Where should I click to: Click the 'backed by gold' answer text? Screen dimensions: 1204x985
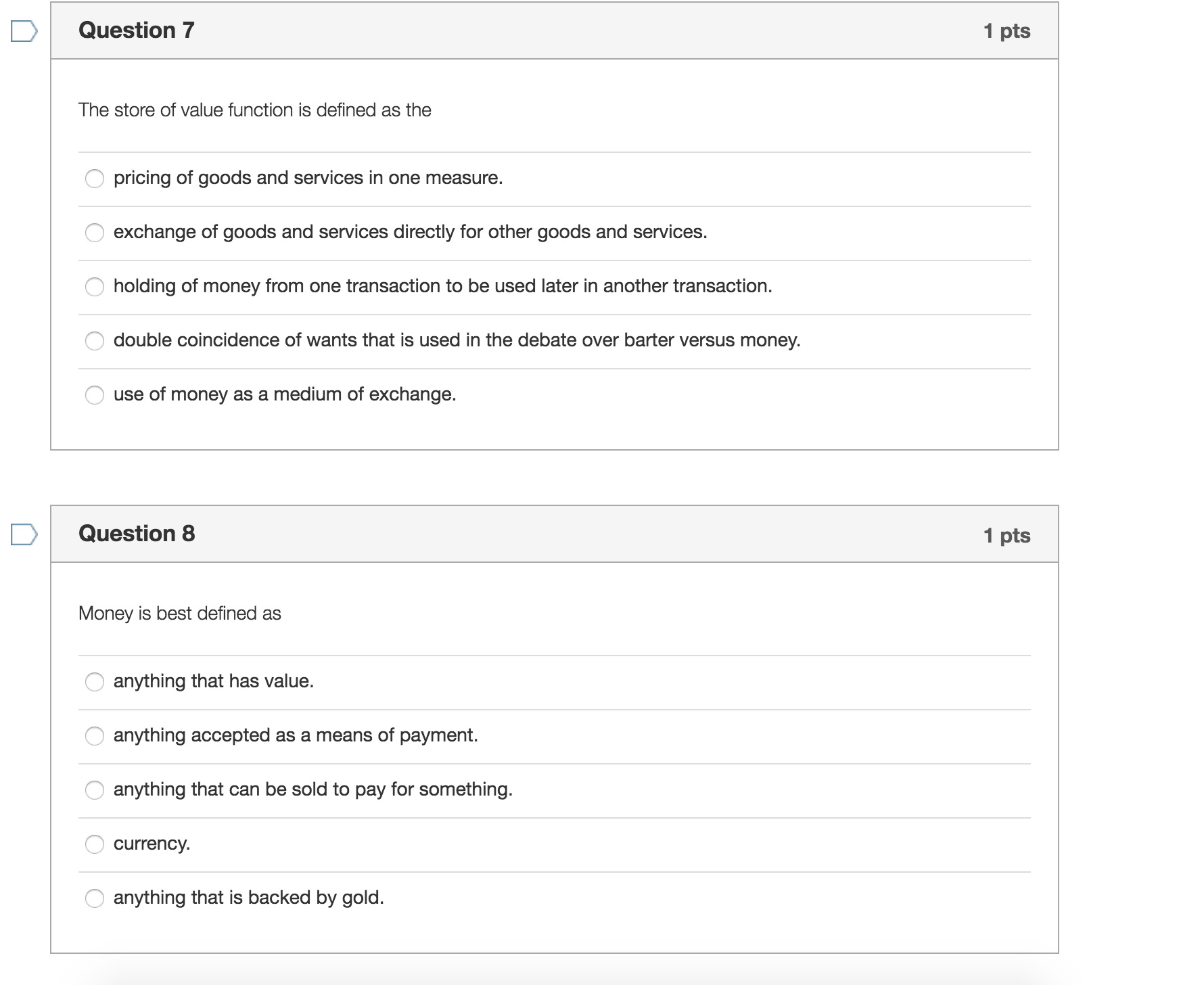click(249, 898)
